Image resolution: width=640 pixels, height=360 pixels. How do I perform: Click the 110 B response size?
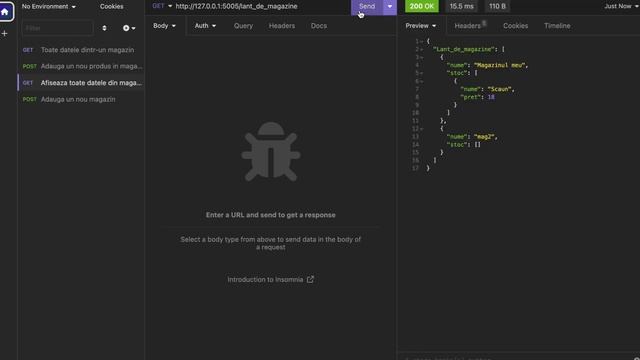click(497, 6)
